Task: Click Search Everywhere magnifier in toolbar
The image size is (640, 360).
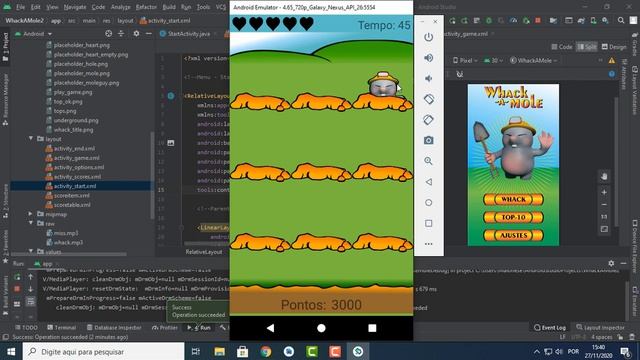Action: point(621,20)
